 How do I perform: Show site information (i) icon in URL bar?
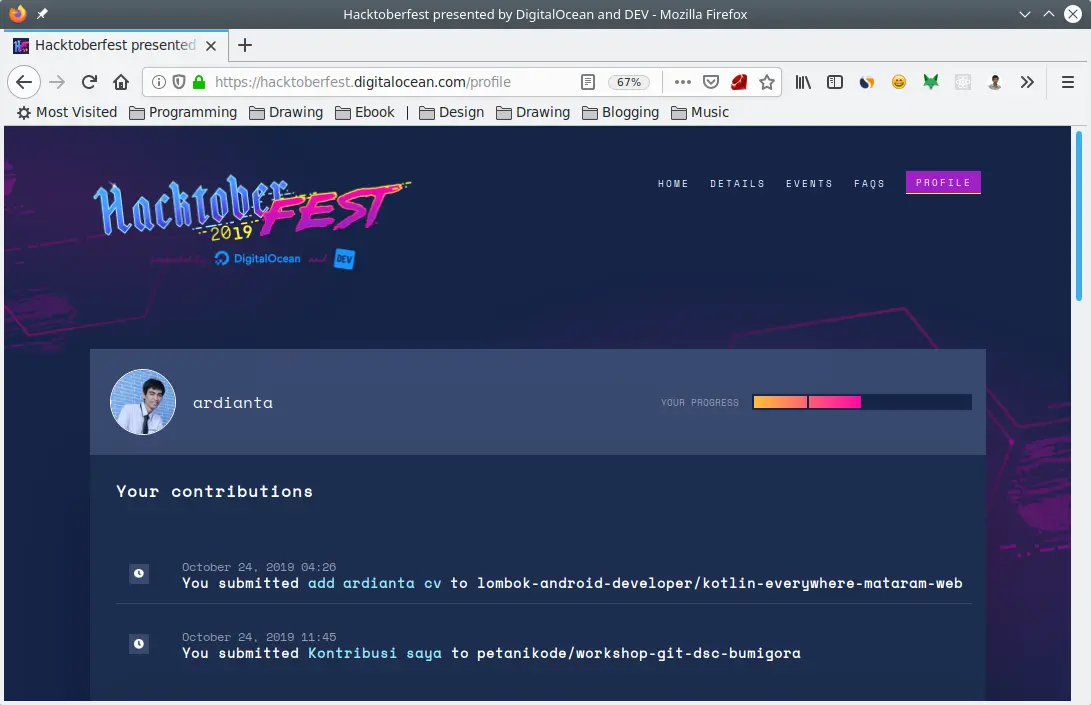(159, 82)
